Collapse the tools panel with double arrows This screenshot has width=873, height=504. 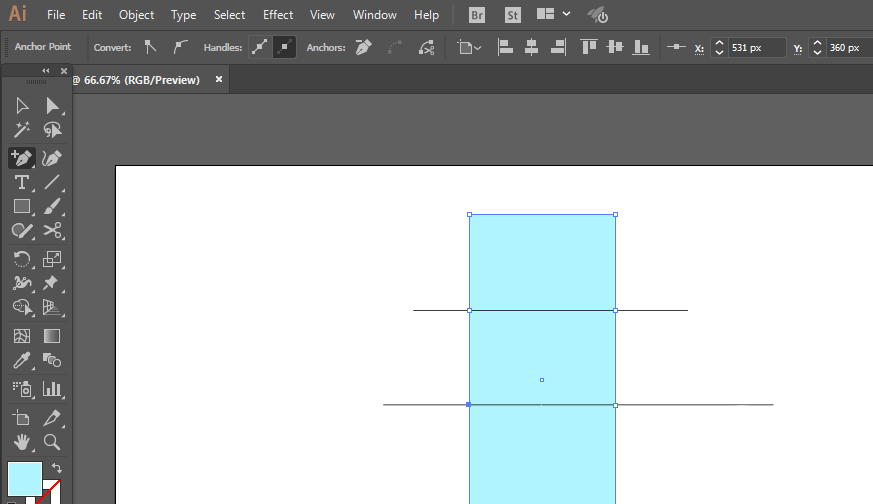click(x=46, y=71)
